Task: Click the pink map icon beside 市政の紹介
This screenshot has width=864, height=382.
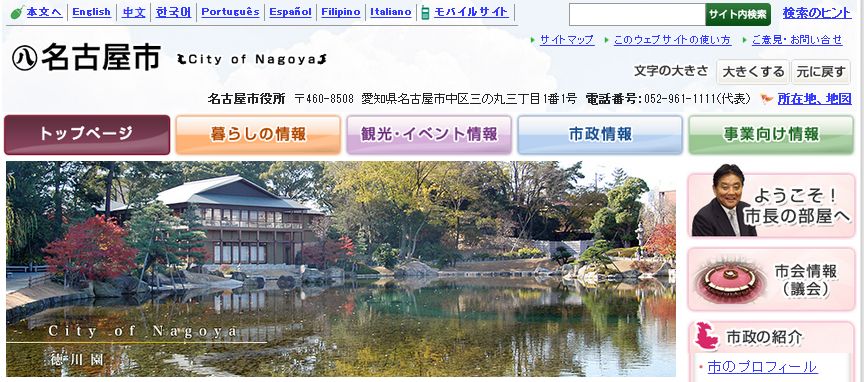Action: click(707, 337)
